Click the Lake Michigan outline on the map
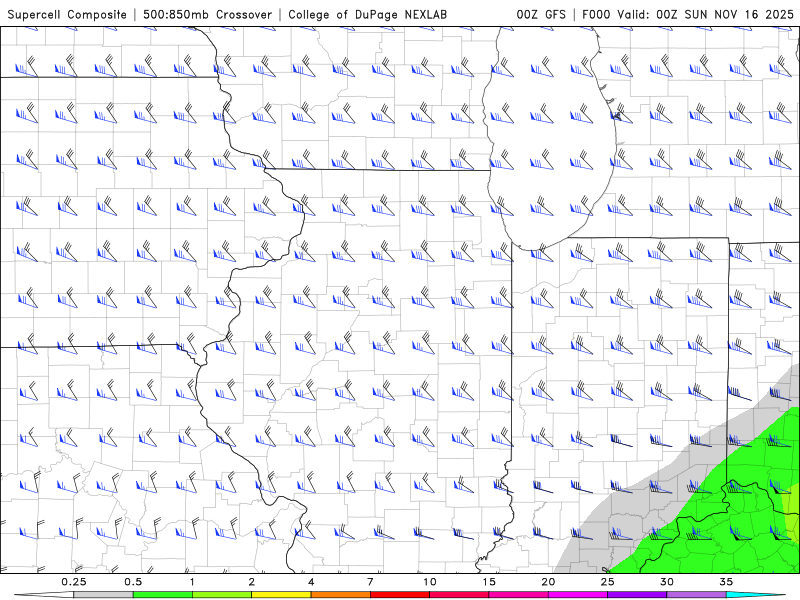 tap(548, 138)
